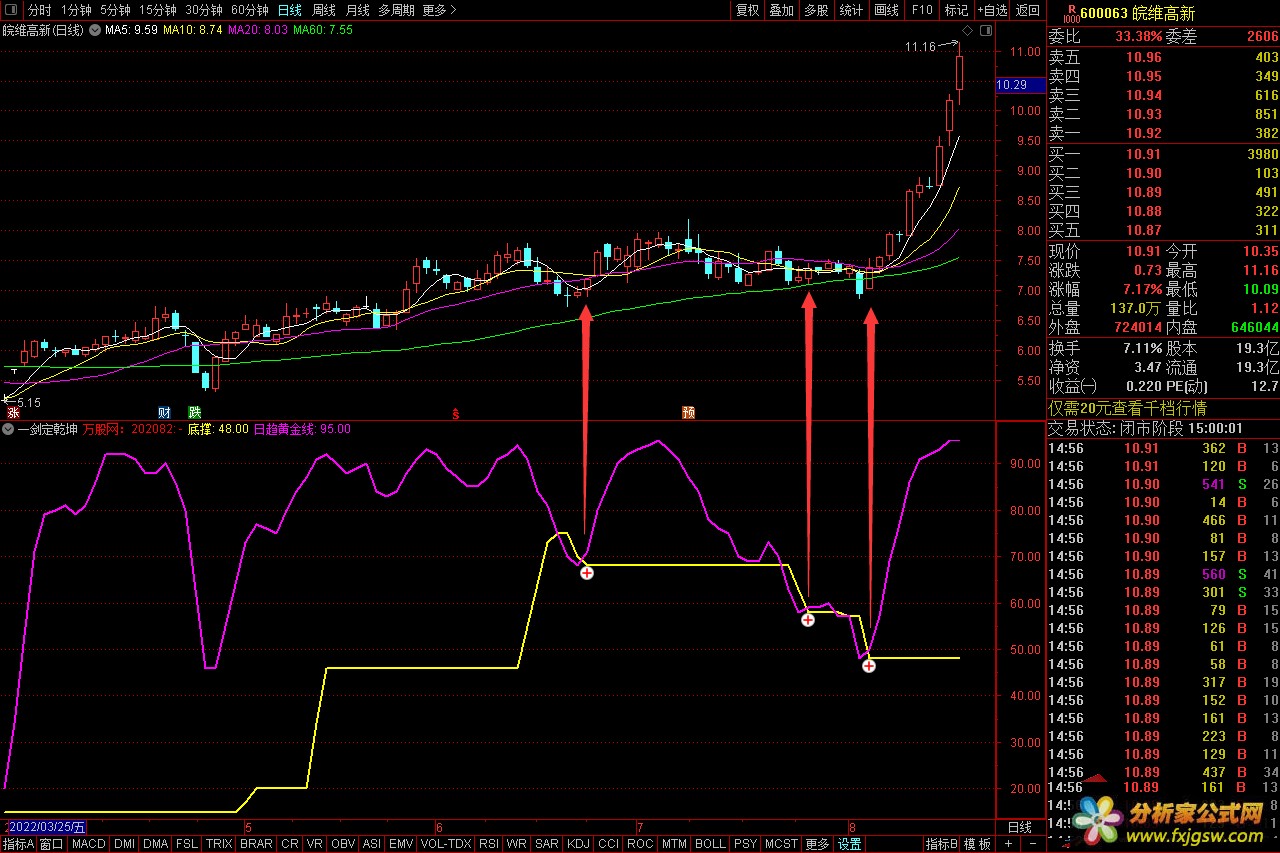Click the 叠加 overlay button
Screen dimensions: 1280x853
point(781,10)
